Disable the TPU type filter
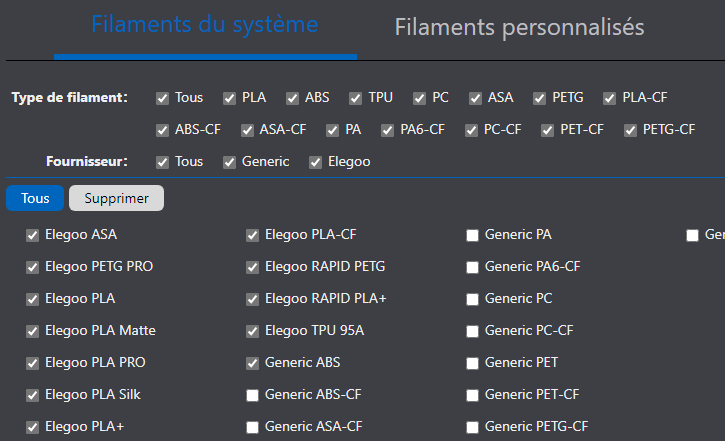The width and height of the screenshot is (725, 441). 356,98
